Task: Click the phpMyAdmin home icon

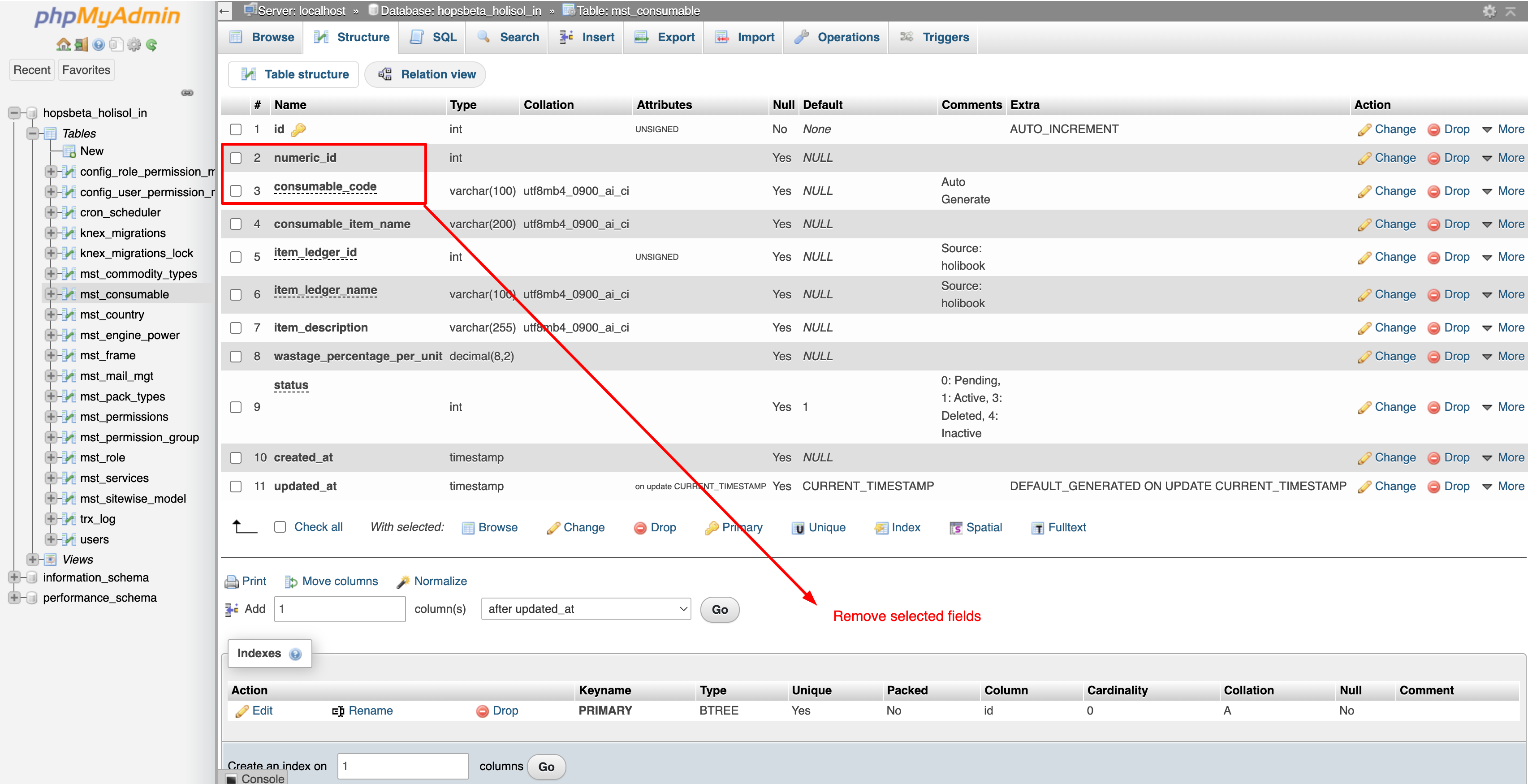Action: tap(63, 44)
